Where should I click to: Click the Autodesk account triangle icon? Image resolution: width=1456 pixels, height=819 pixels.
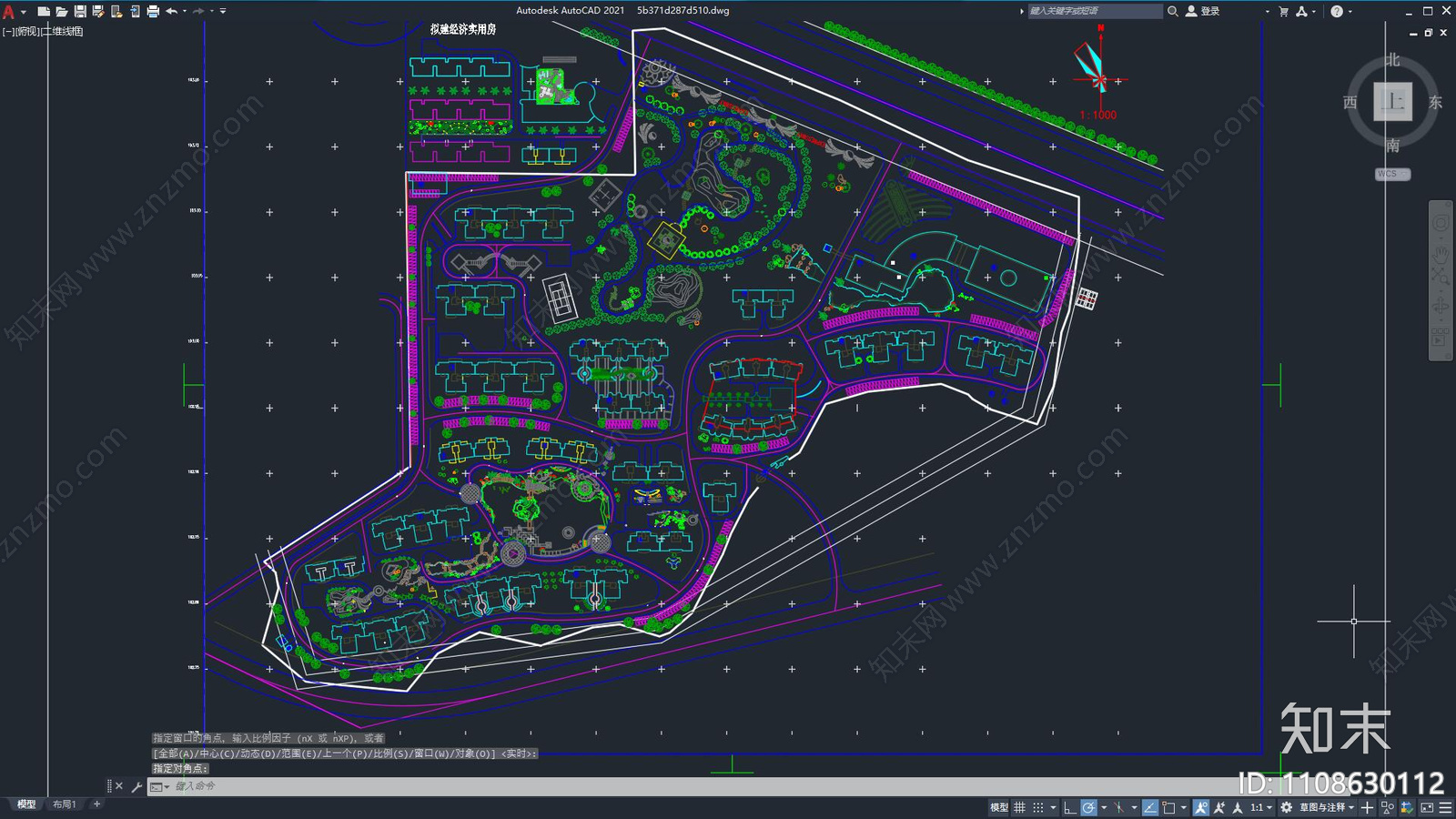tap(1302, 11)
